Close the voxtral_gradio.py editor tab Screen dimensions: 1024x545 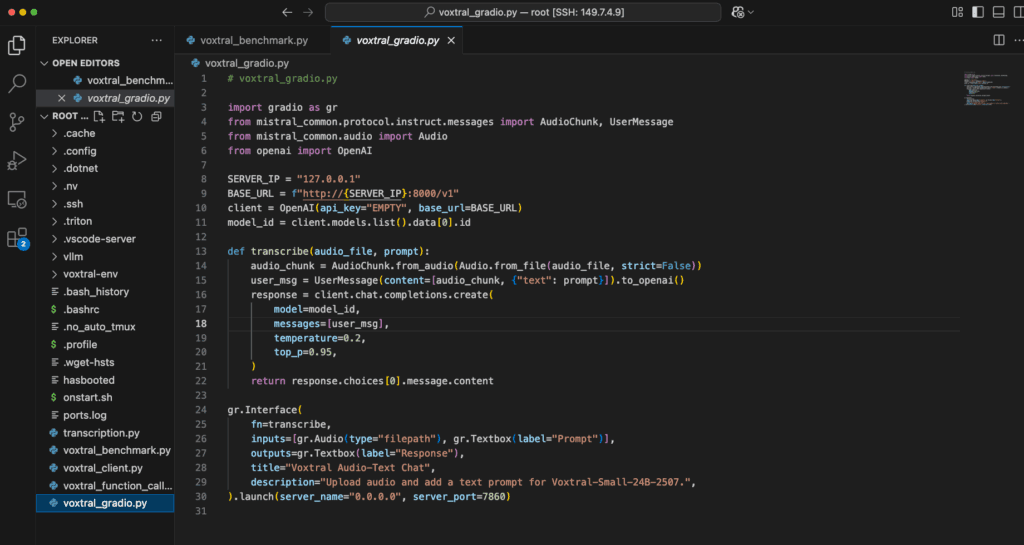[x=451, y=40]
